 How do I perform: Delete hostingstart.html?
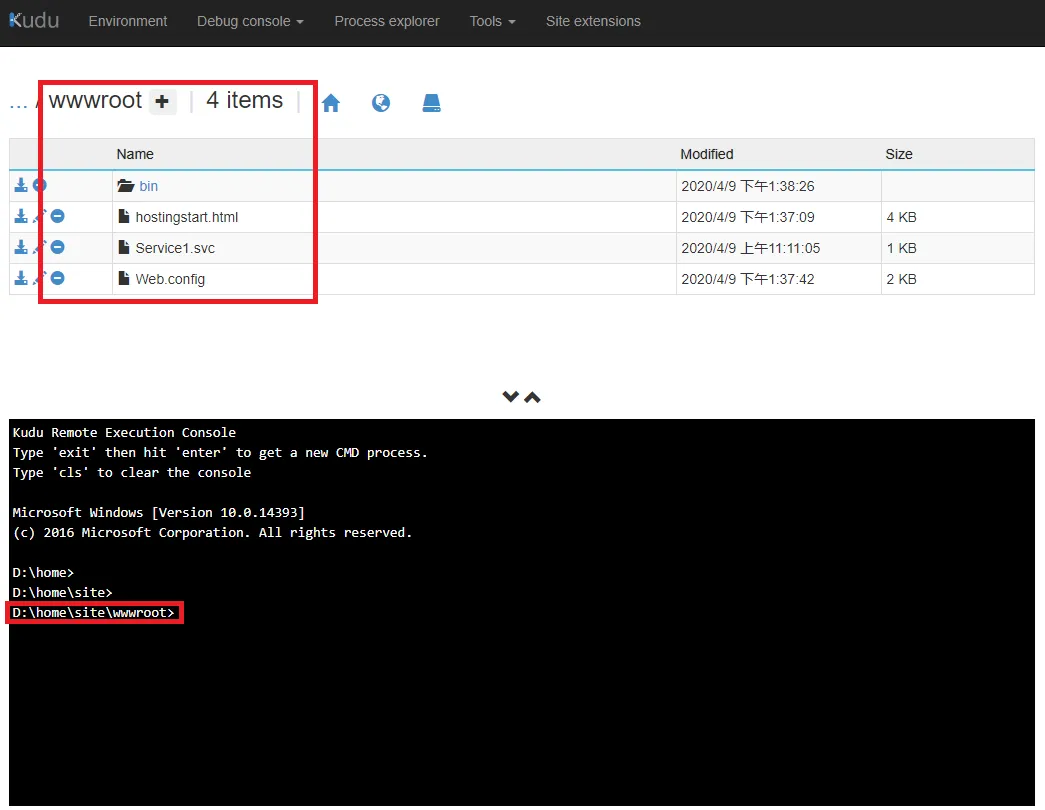click(x=58, y=216)
